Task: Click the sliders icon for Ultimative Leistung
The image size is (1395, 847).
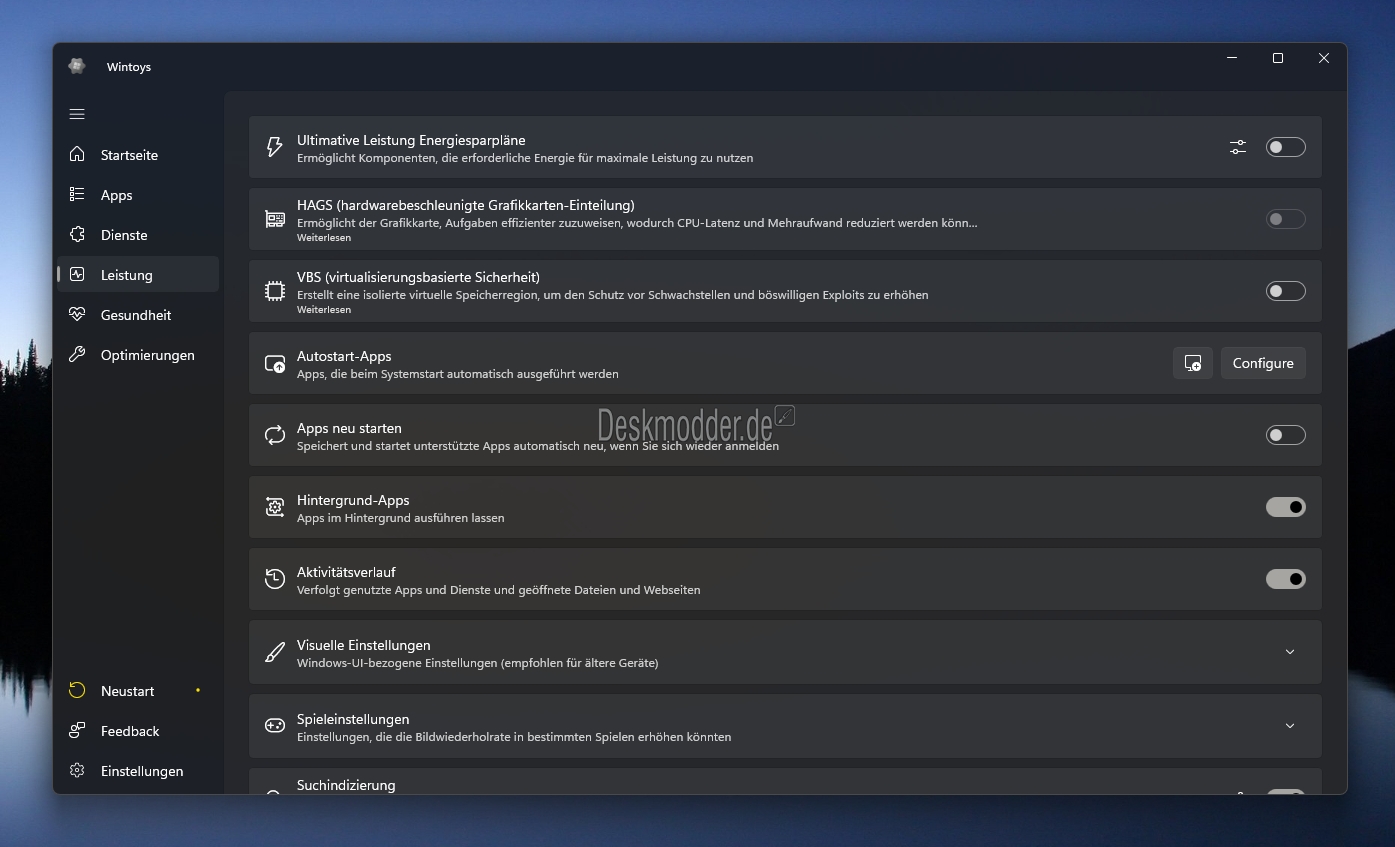Action: 1238,147
